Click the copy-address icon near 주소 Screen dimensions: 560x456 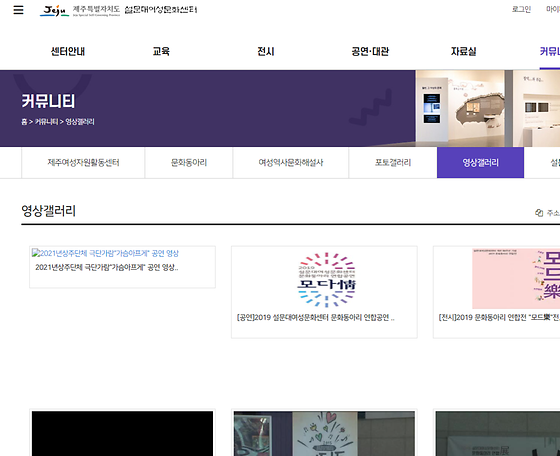pyautogui.click(x=539, y=213)
